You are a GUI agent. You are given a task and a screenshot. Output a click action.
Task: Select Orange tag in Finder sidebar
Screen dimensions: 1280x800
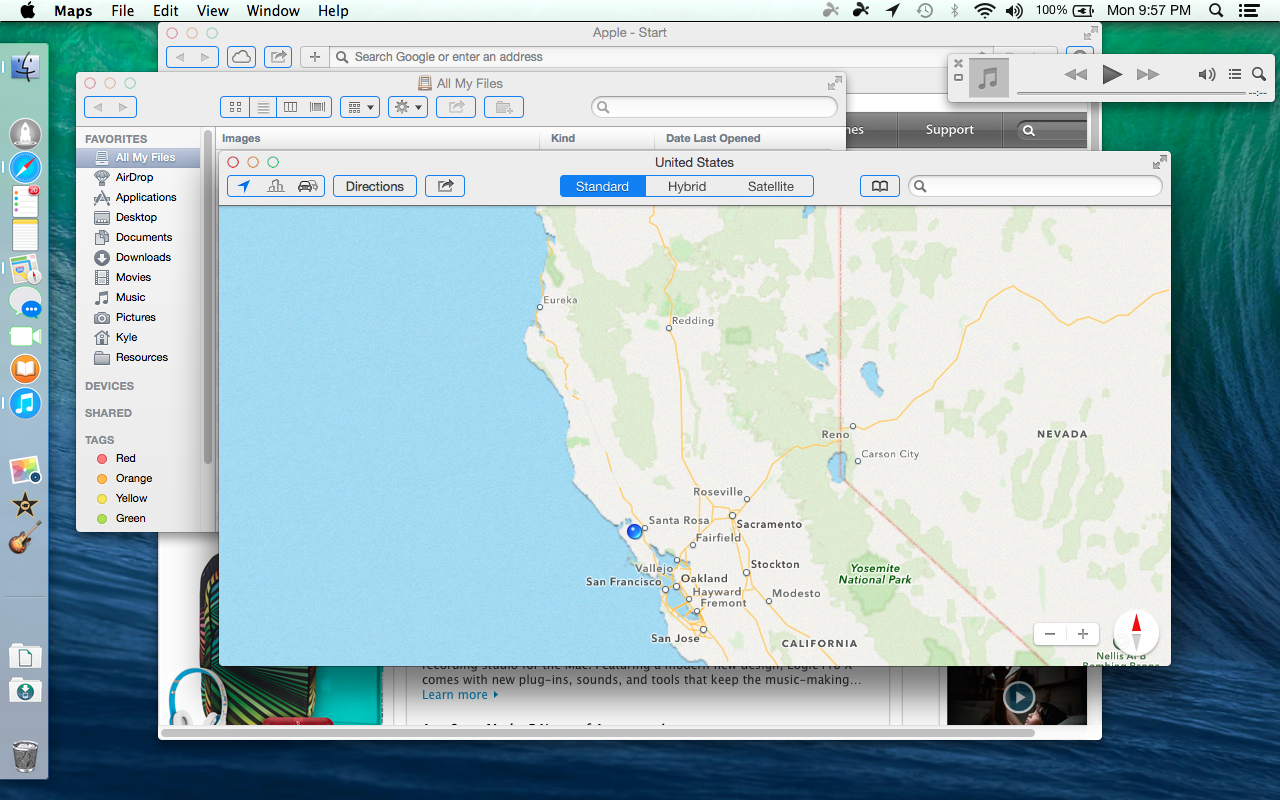point(133,478)
